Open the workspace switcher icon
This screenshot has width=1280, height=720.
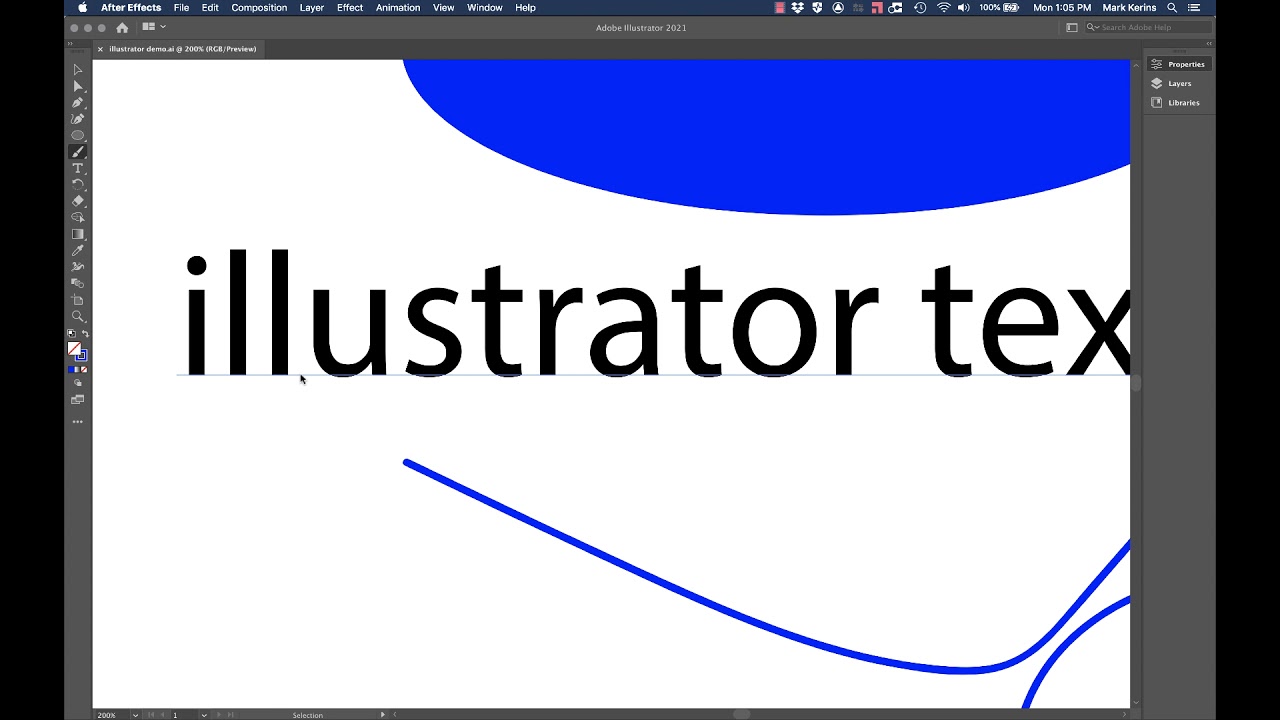click(1071, 27)
